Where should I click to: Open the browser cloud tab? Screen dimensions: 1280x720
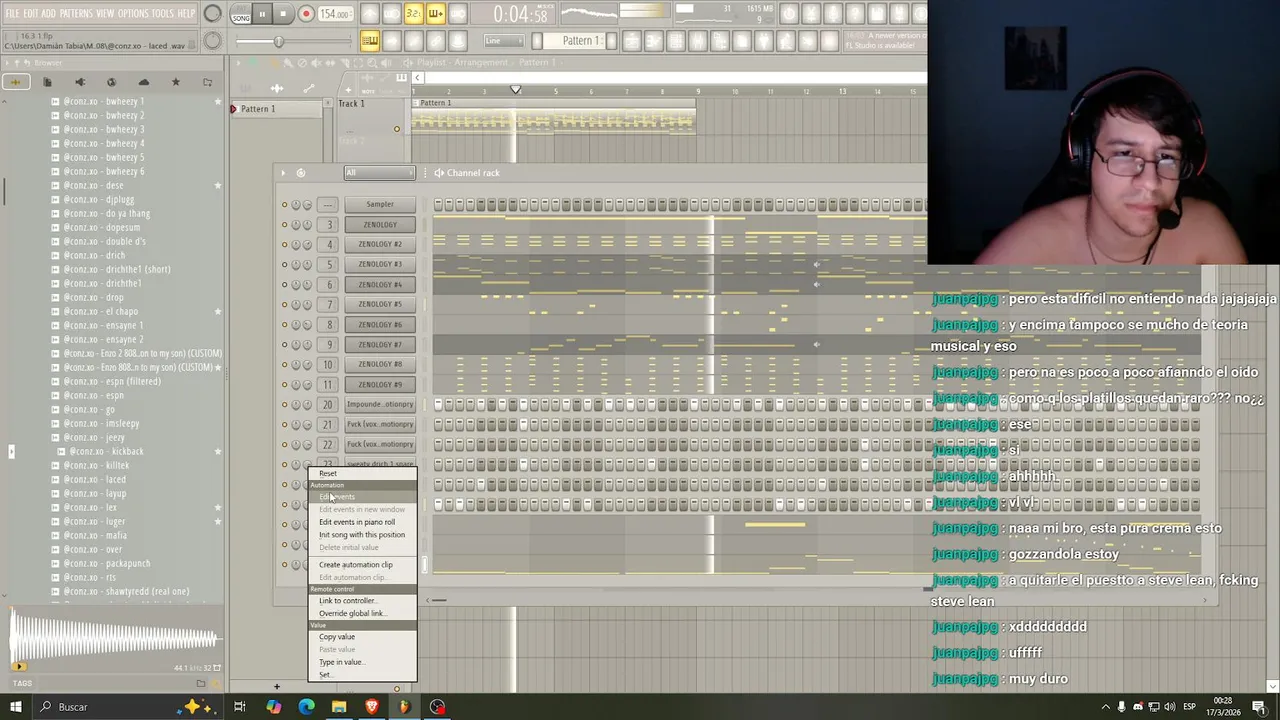coord(143,82)
